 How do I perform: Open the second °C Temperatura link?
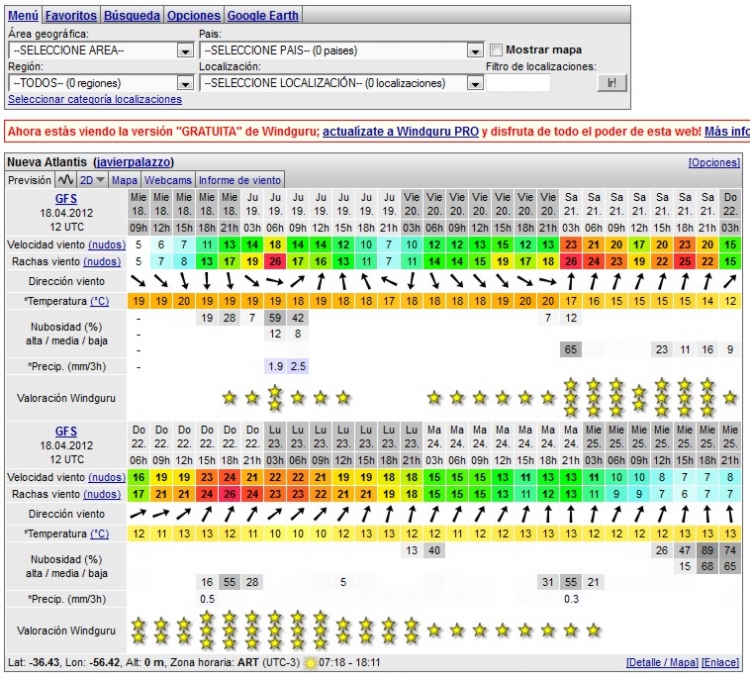click(x=99, y=534)
